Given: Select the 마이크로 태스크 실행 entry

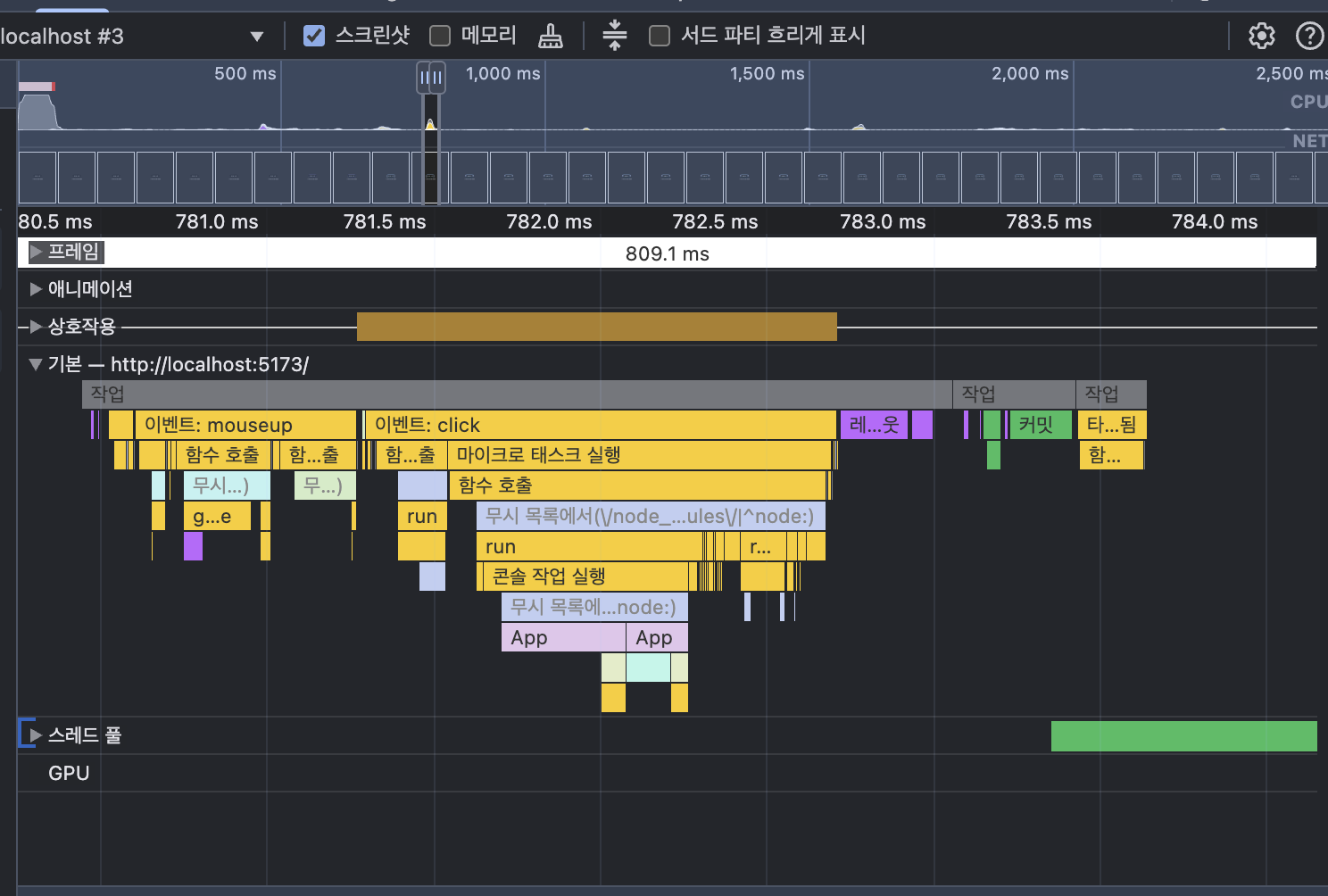Looking at the screenshot, I should click(639, 455).
